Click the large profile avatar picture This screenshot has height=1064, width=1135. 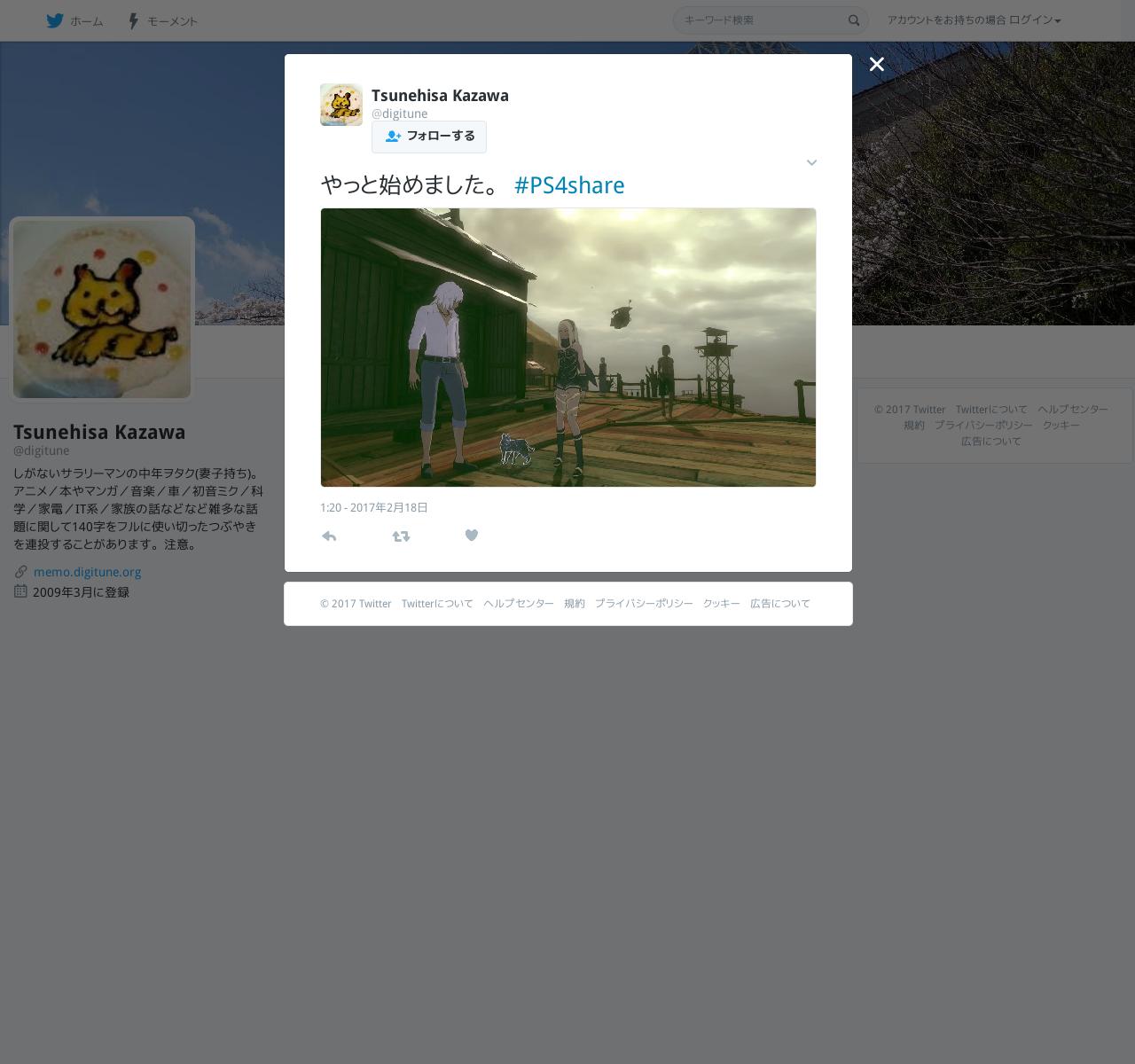click(x=102, y=309)
